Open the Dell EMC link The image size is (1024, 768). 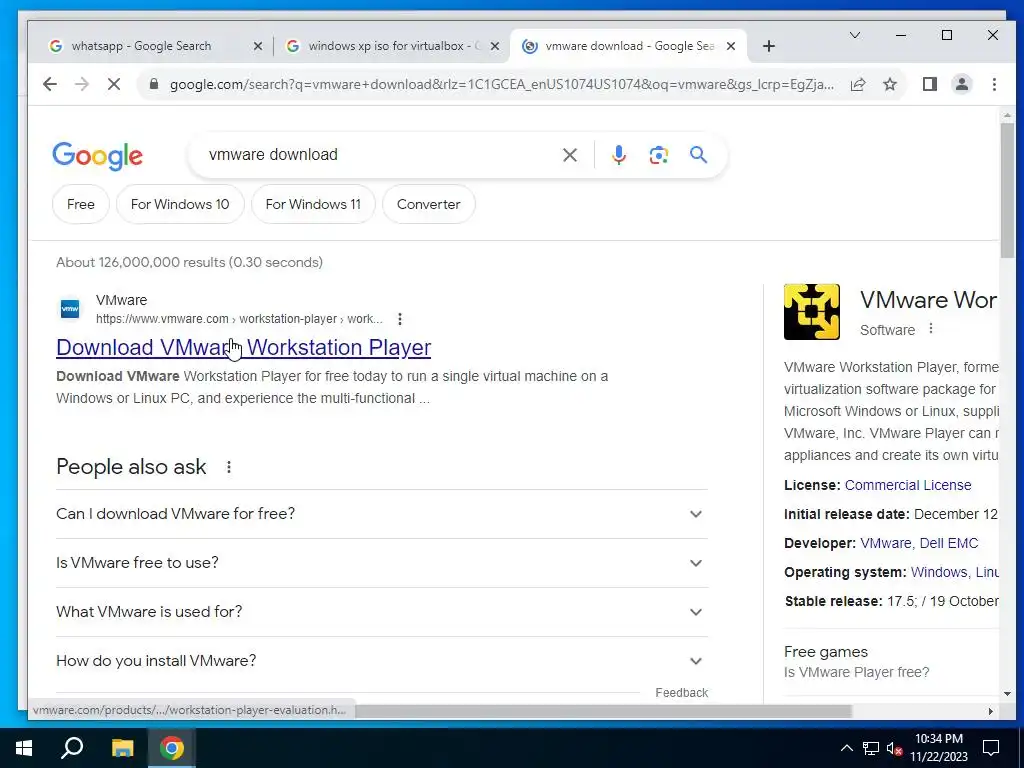coord(948,543)
